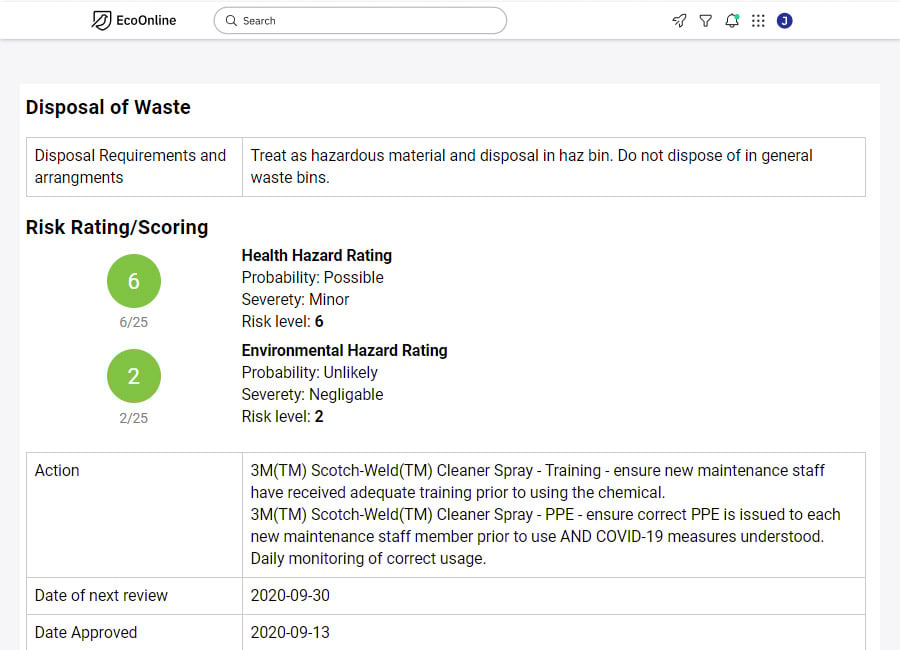Screen dimensions: 900x650
Task: Click 'Risk level: 2' text
Action: tap(282, 416)
